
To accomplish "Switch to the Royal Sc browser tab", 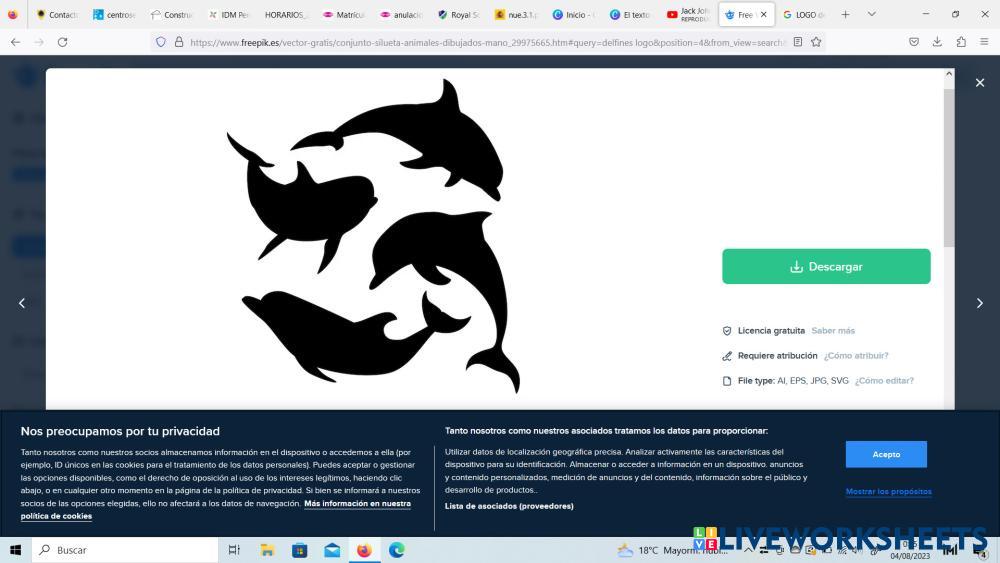I will (459, 15).
